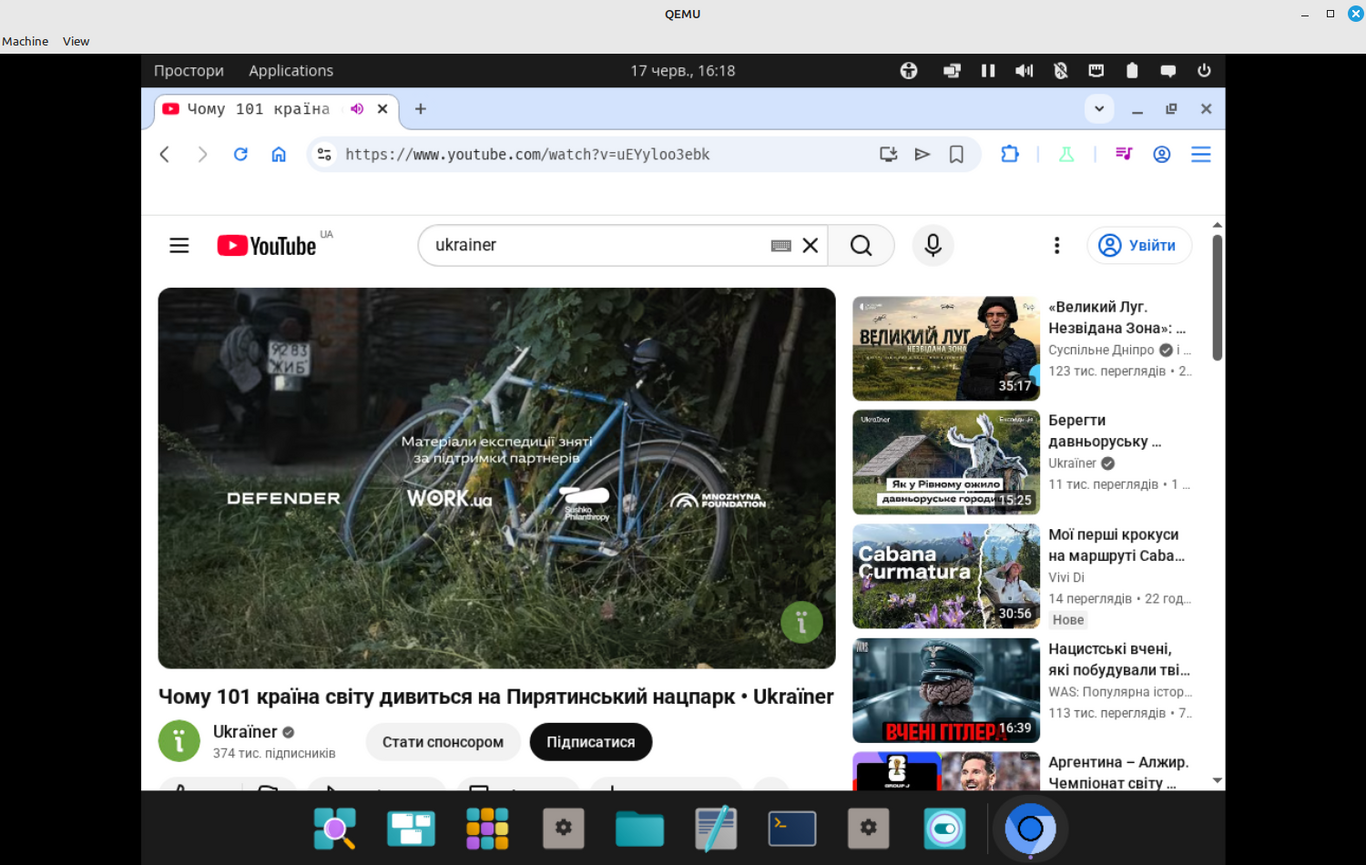
Task: Open the browser main hamburger menu
Action: click(1201, 154)
